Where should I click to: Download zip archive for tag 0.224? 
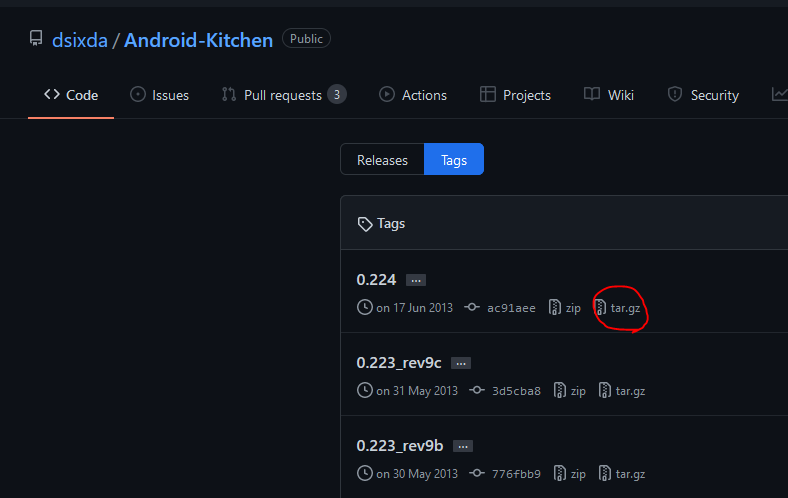pos(564,308)
